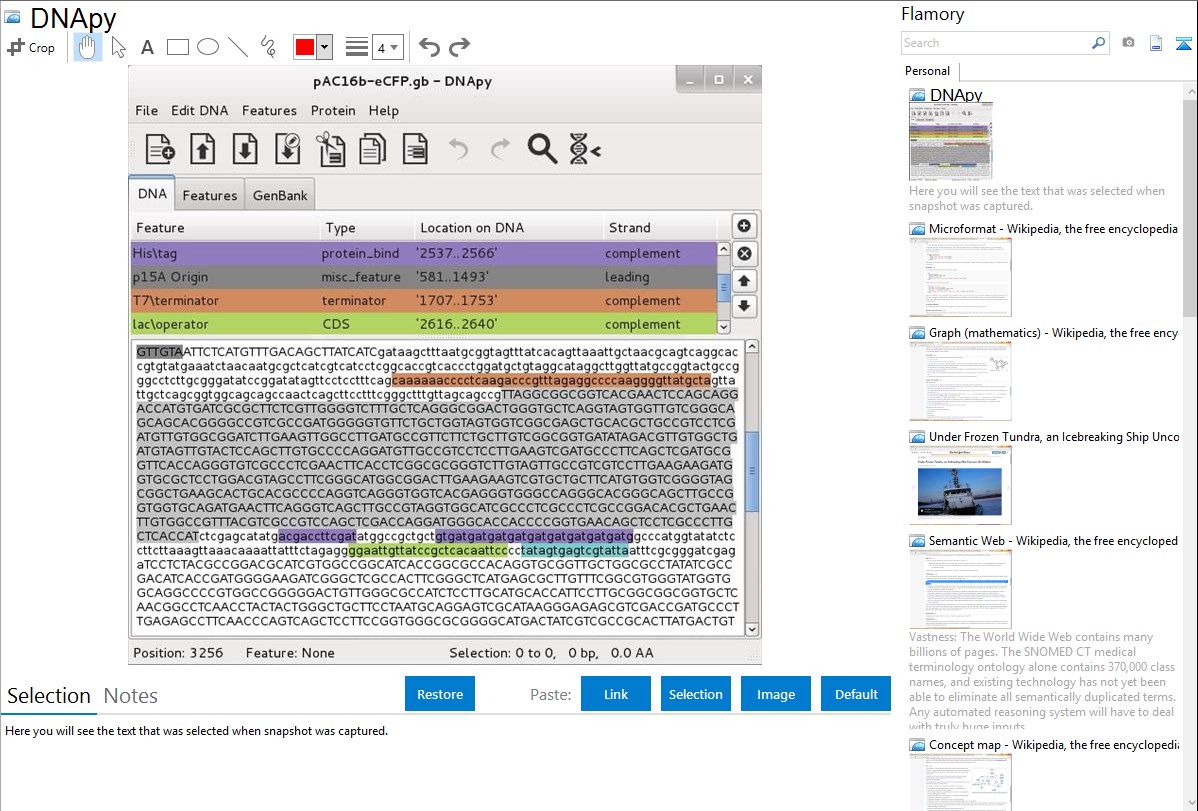The width and height of the screenshot is (1198, 811).
Task: Switch to the DNA tab
Action: [x=152, y=193]
